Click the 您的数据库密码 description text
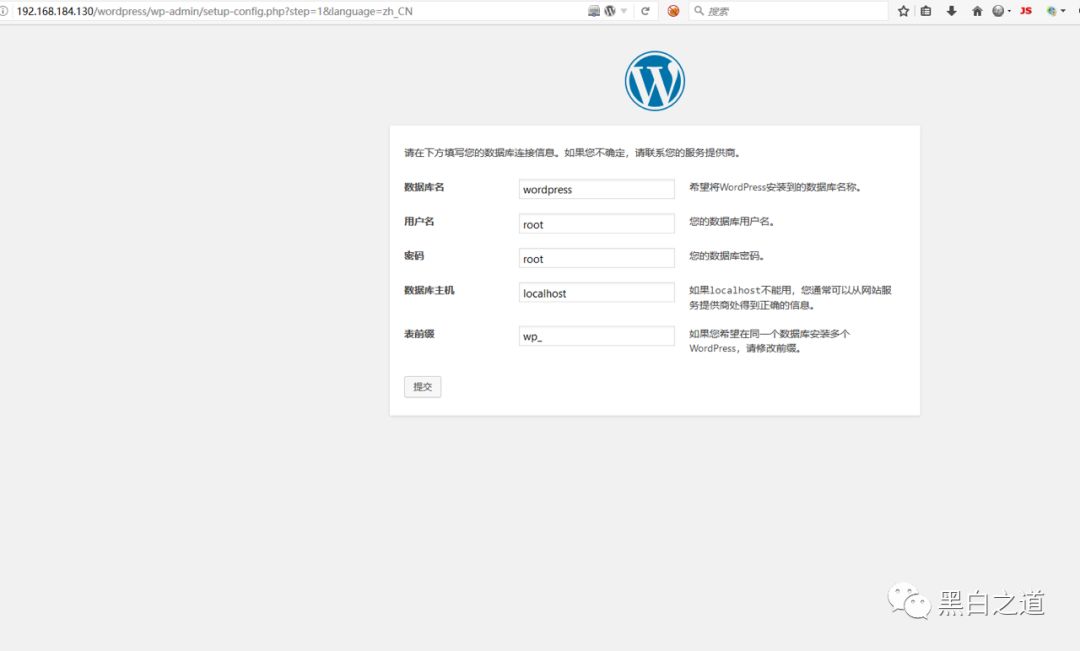Viewport: 1080px width, 651px height. [727, 256]
